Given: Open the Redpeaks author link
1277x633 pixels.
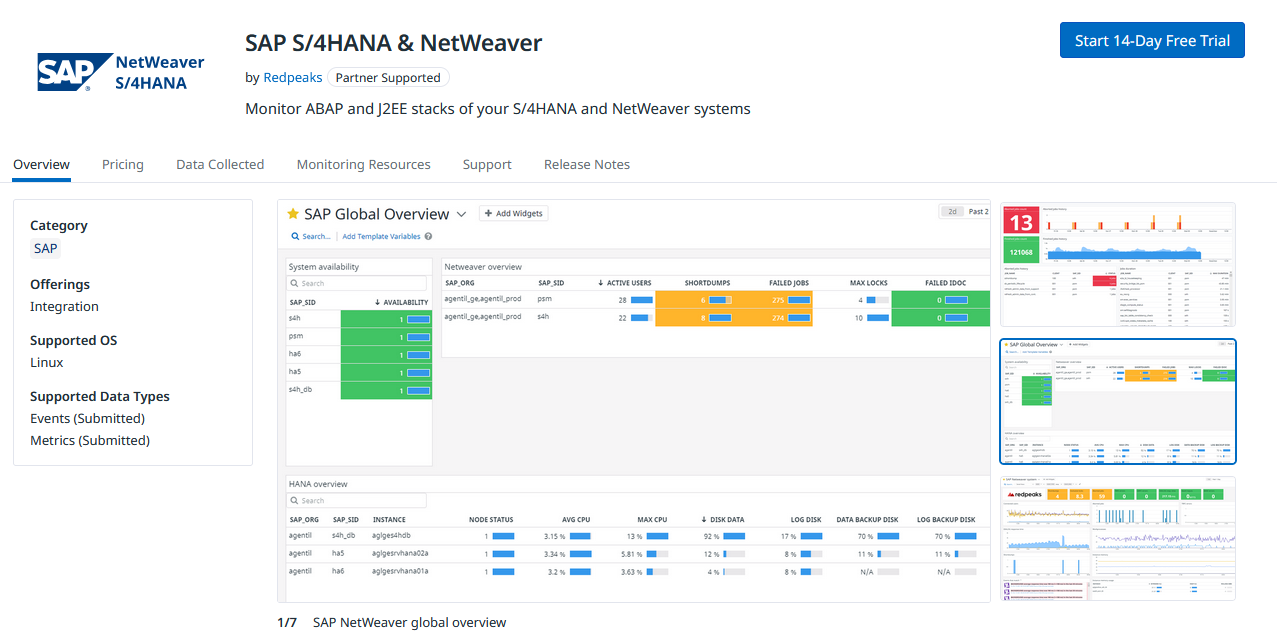Looking at the screenshot, I should (292, 78).
